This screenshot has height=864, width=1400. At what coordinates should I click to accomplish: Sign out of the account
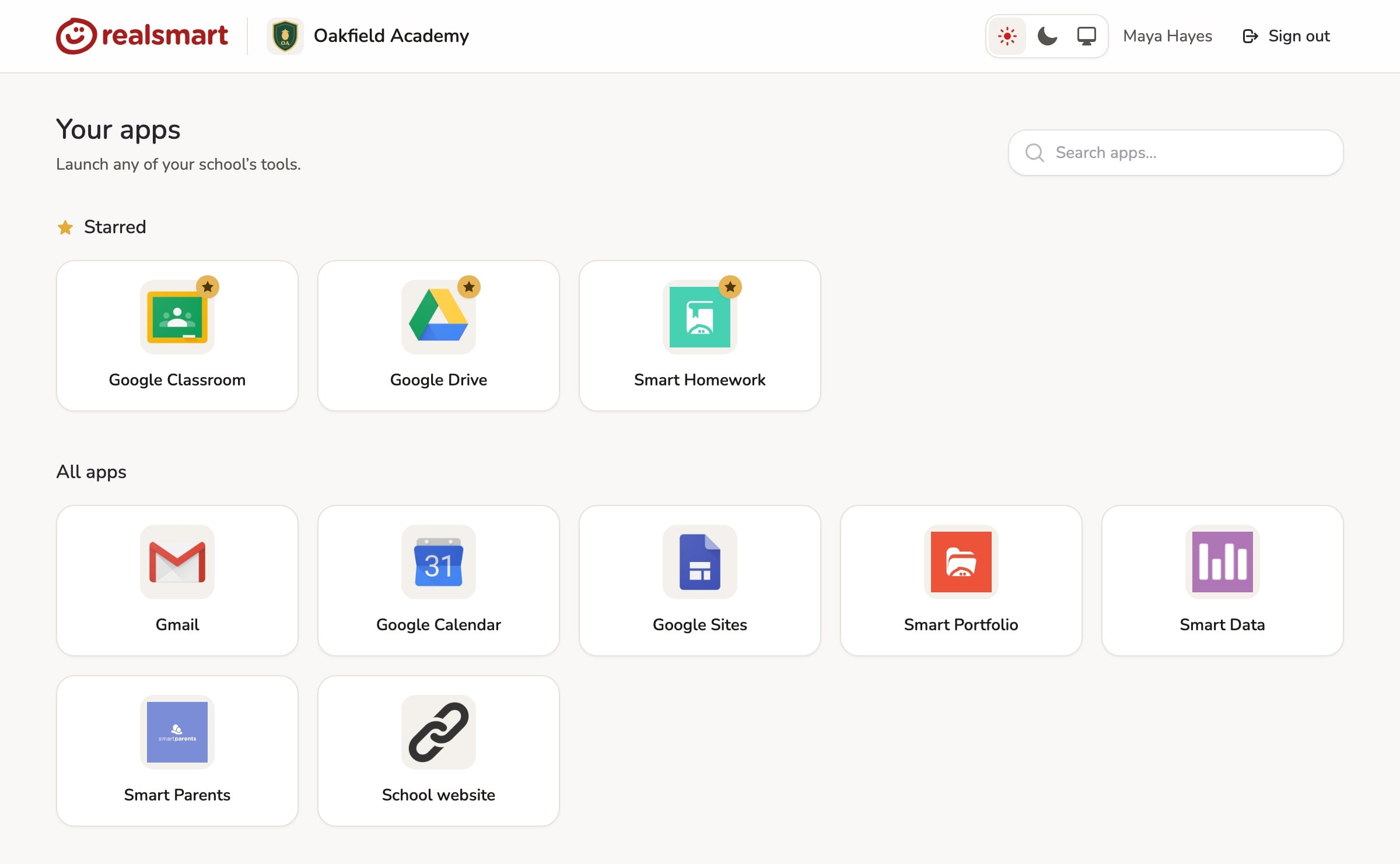pyautogui.click(x=1286, y=36)
